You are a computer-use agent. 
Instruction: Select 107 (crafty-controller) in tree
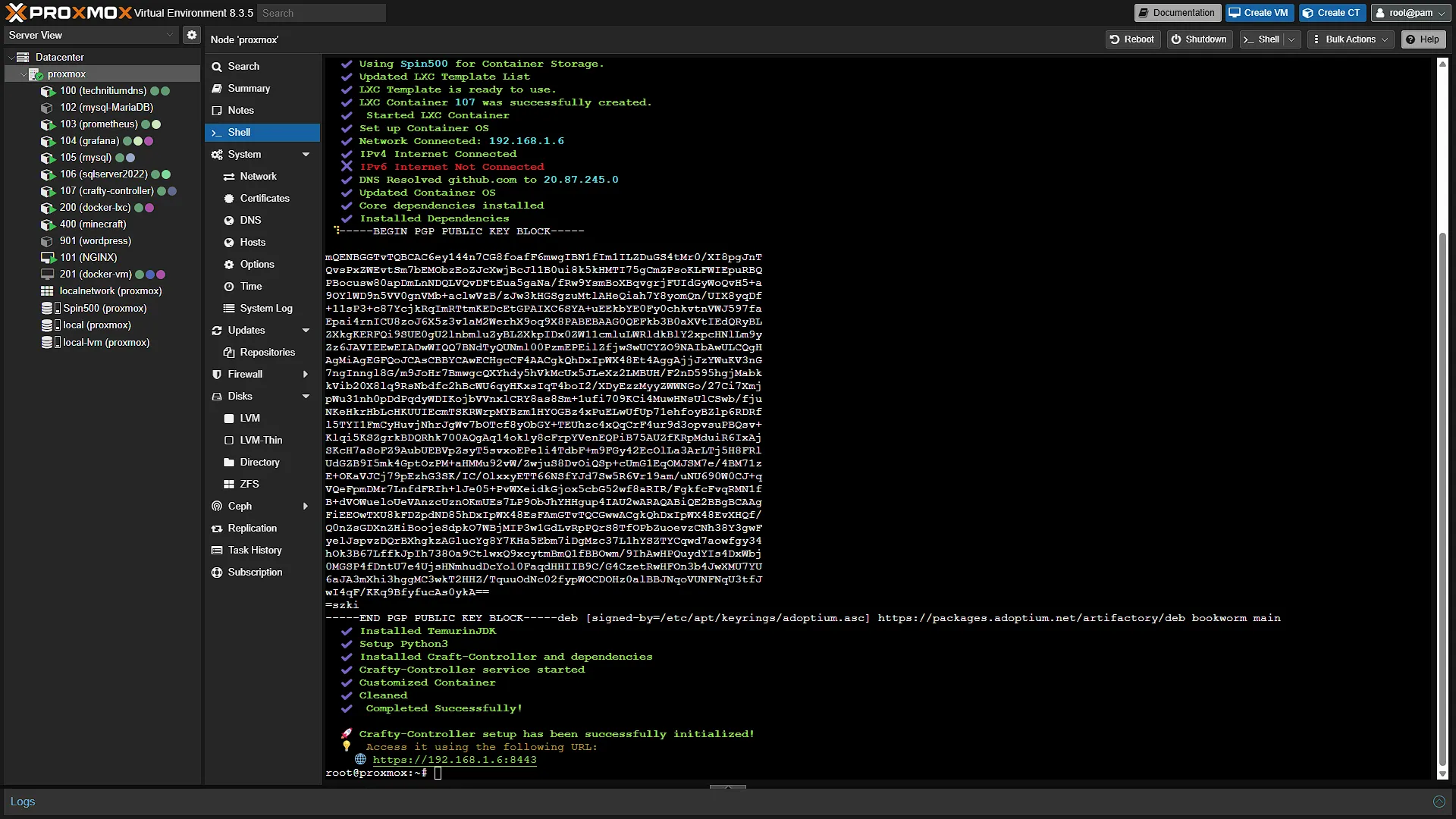(x=103, y=191)
